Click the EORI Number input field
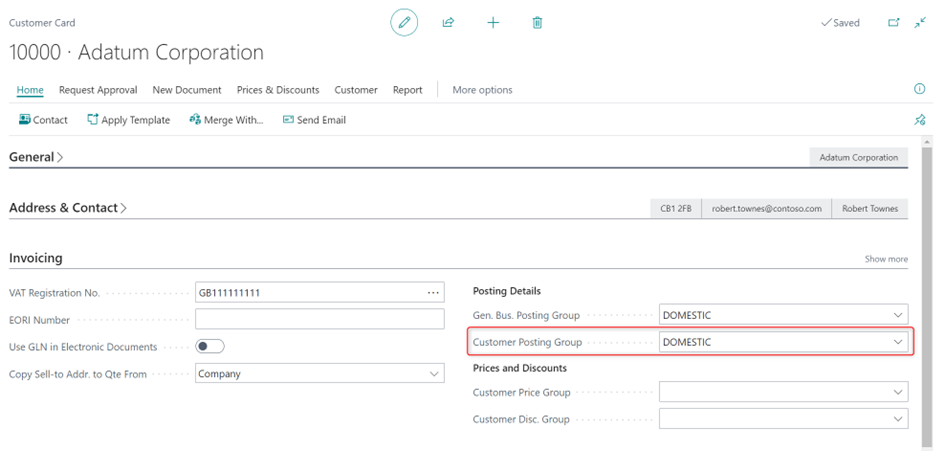The height and width of the screenshot is (451, 945). pos(319,319)
